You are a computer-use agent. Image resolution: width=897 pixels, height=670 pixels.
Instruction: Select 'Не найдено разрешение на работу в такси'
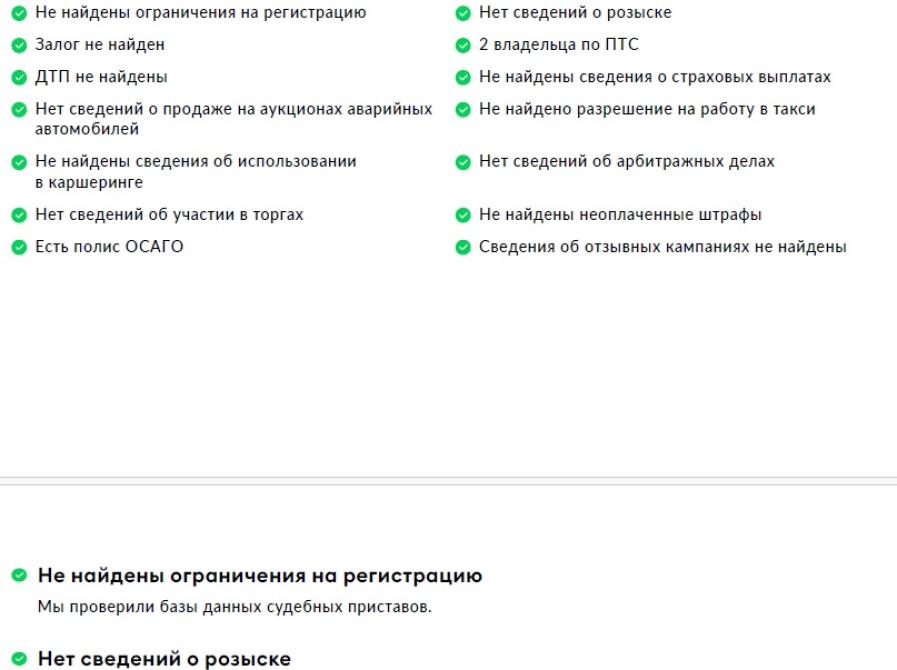pos(647,109)
